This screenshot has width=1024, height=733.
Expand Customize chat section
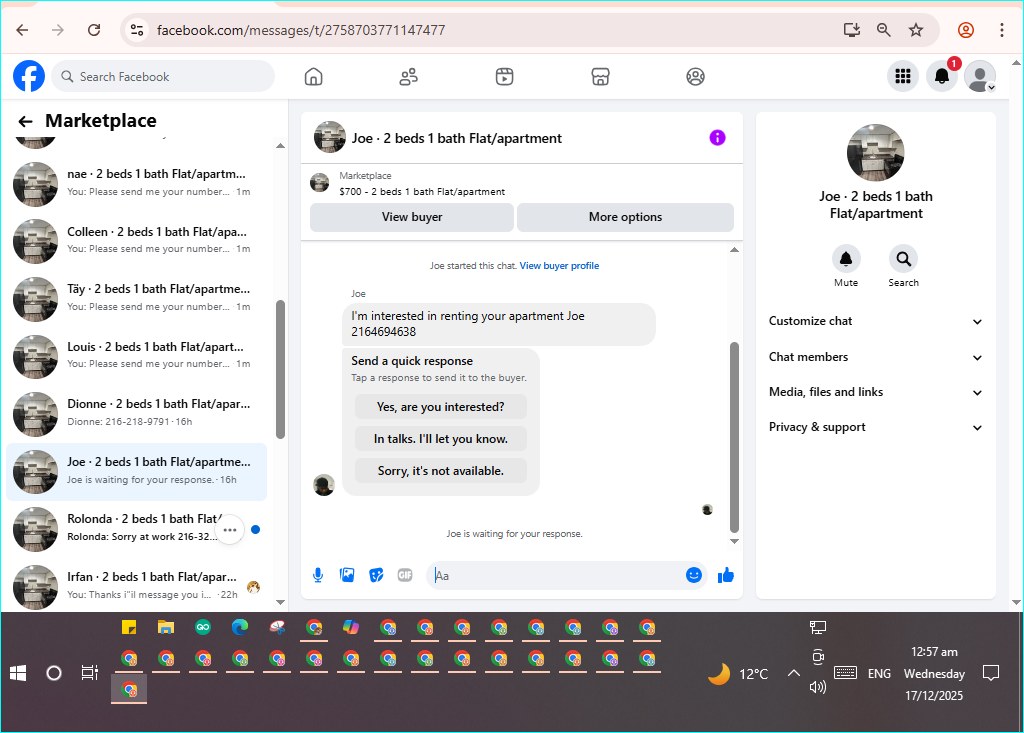pyautogui.click(x=876, y=321)
